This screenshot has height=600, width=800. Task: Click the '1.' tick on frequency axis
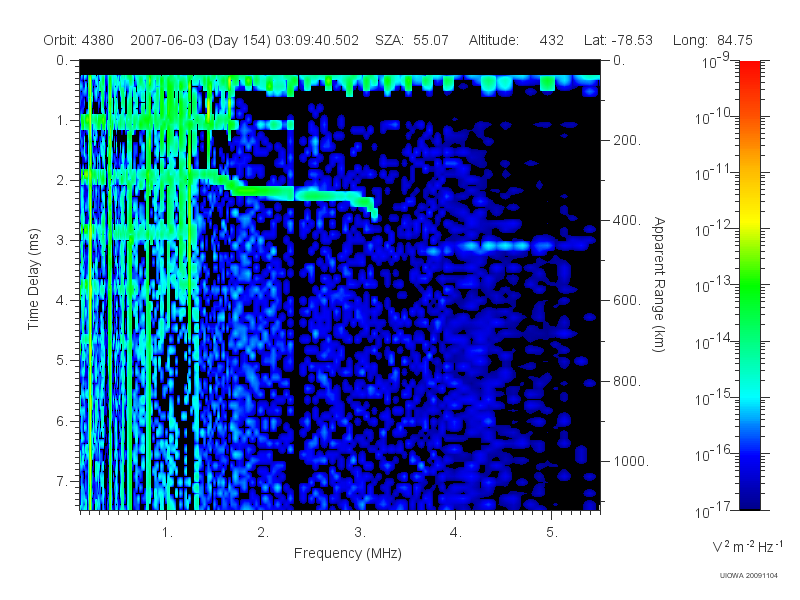click(x=167, y=533)
